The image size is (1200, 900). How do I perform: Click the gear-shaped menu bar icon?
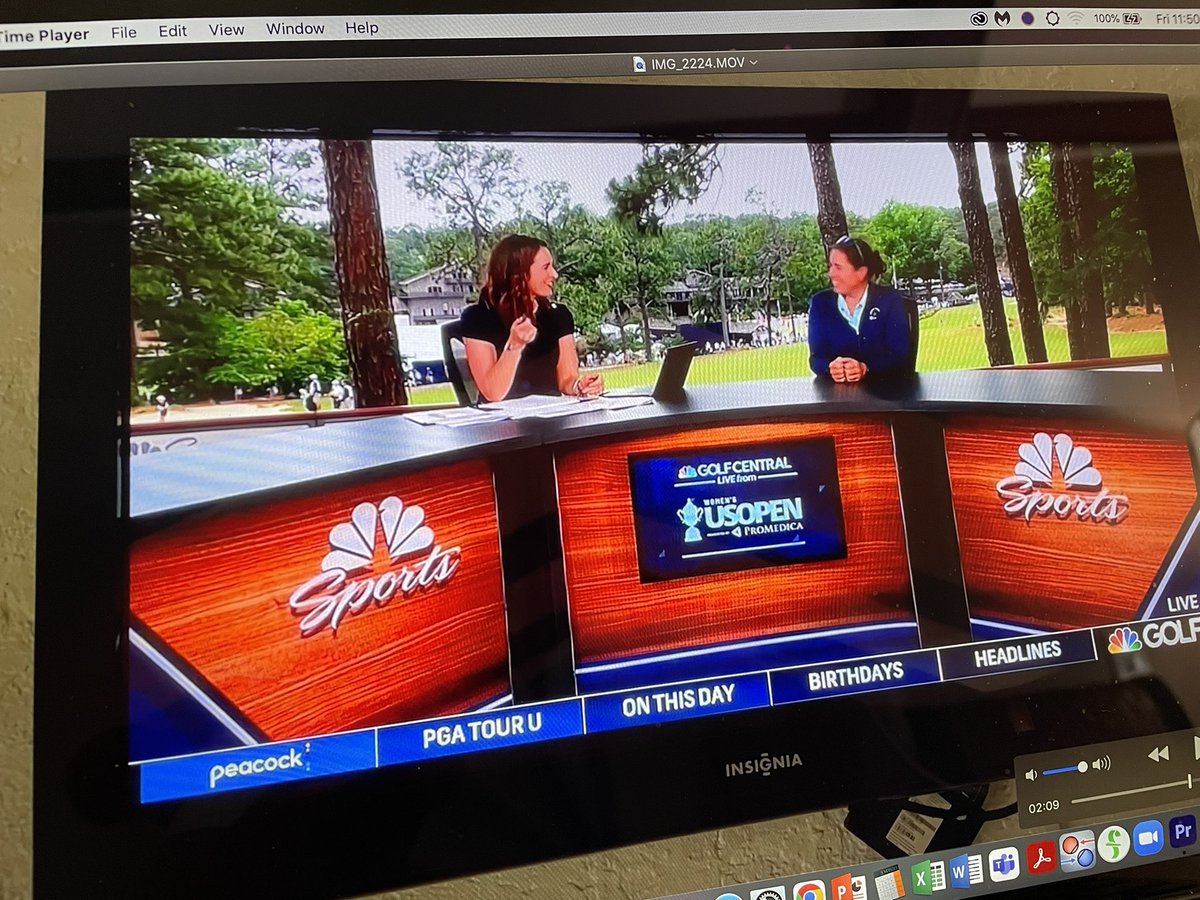coord(1052,18)
